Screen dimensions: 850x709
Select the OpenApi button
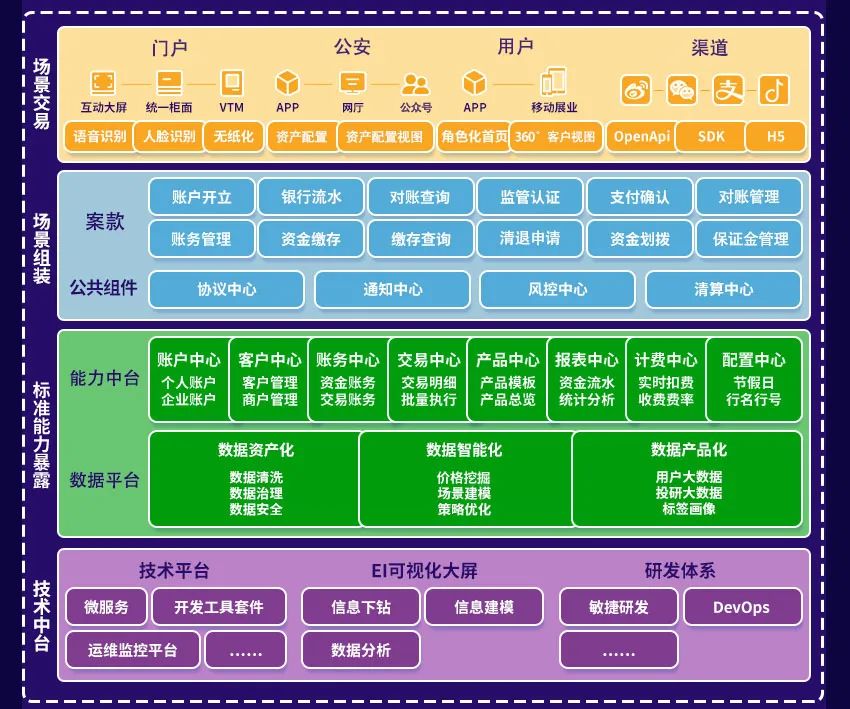pyautogui.click(x=641, y=137)
